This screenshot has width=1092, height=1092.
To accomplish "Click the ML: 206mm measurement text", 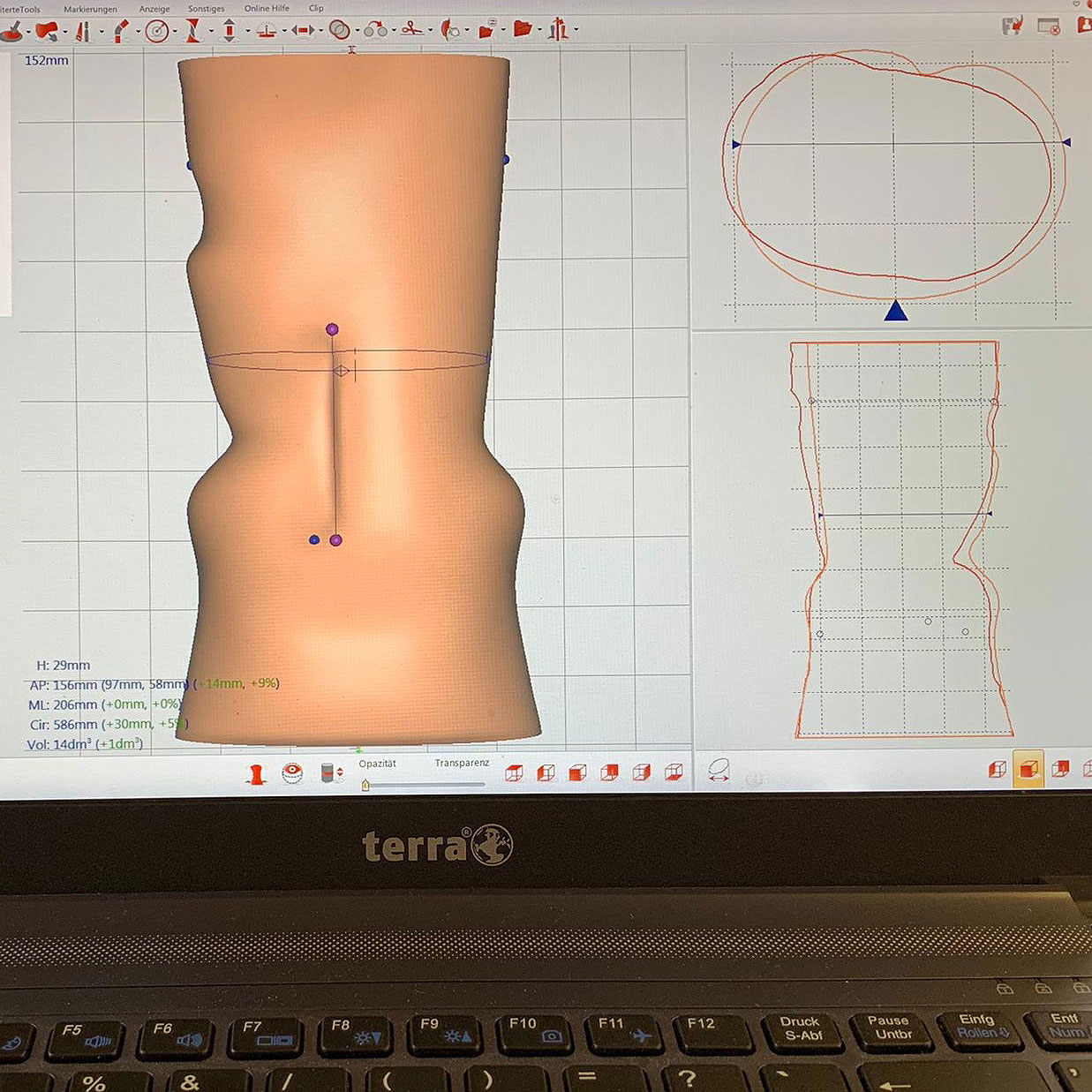I will (104, 704).
